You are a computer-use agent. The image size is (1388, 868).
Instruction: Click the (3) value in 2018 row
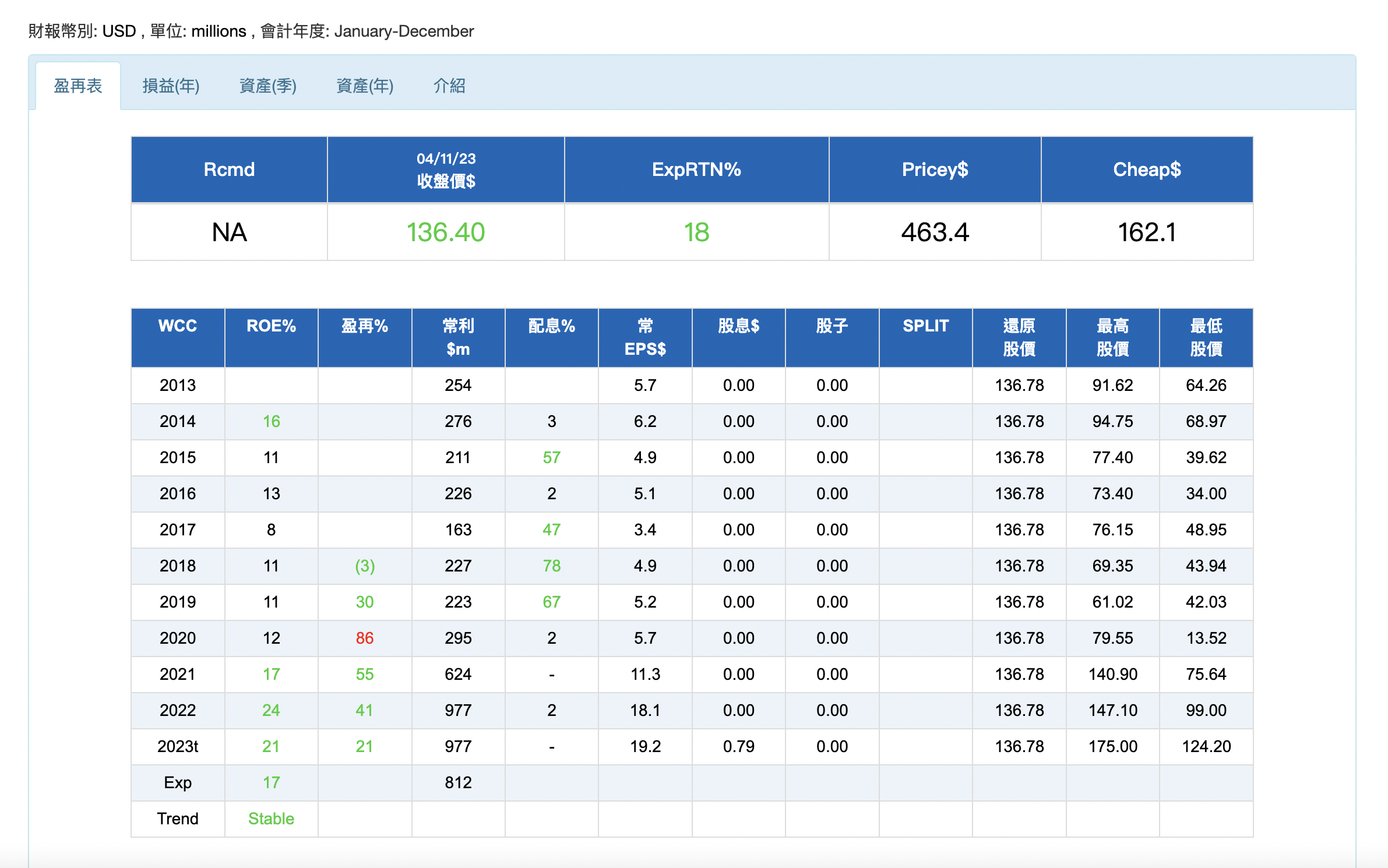click(365, 566)
